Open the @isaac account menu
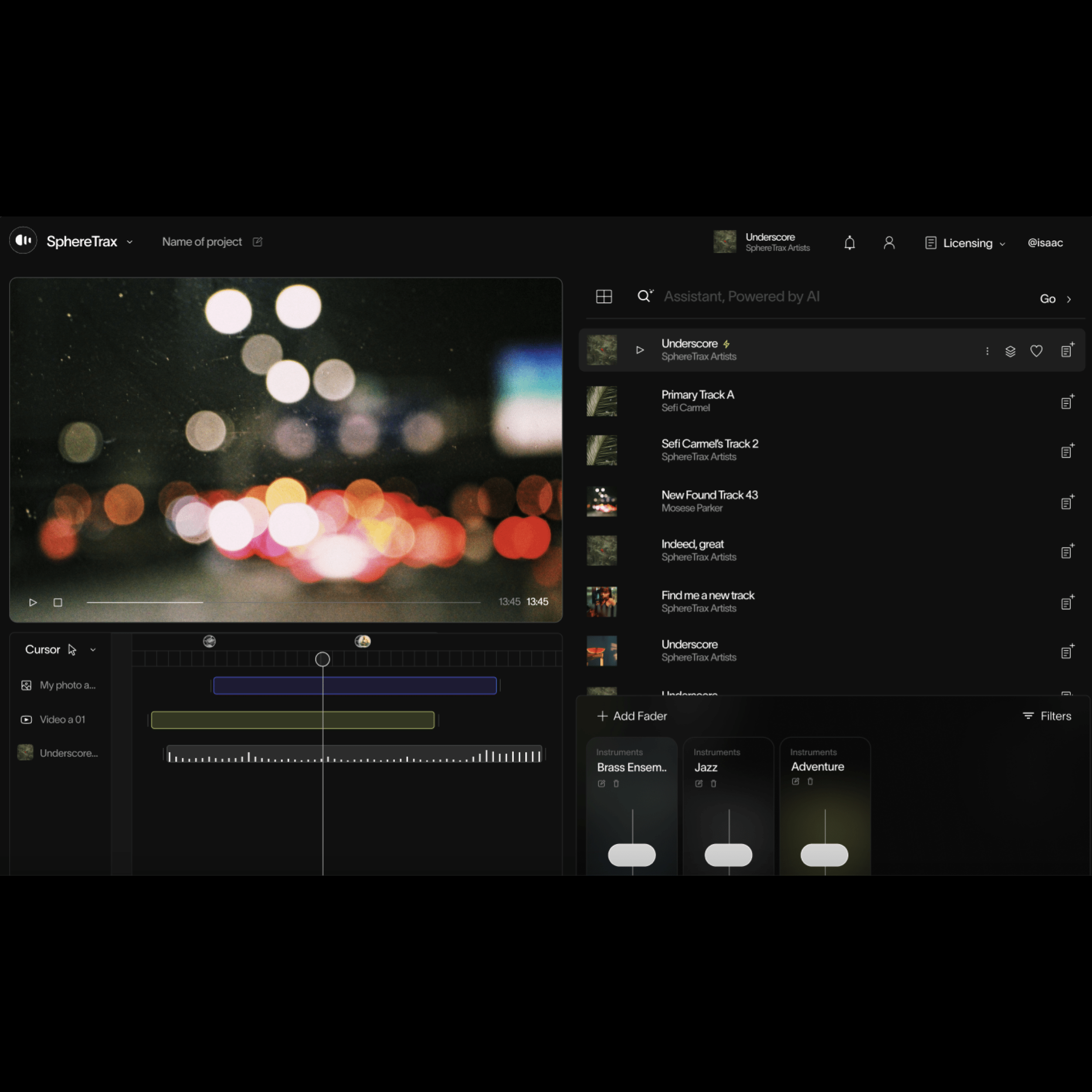The height and width of the screenshot is (1092, 1092). (1046, 242)
